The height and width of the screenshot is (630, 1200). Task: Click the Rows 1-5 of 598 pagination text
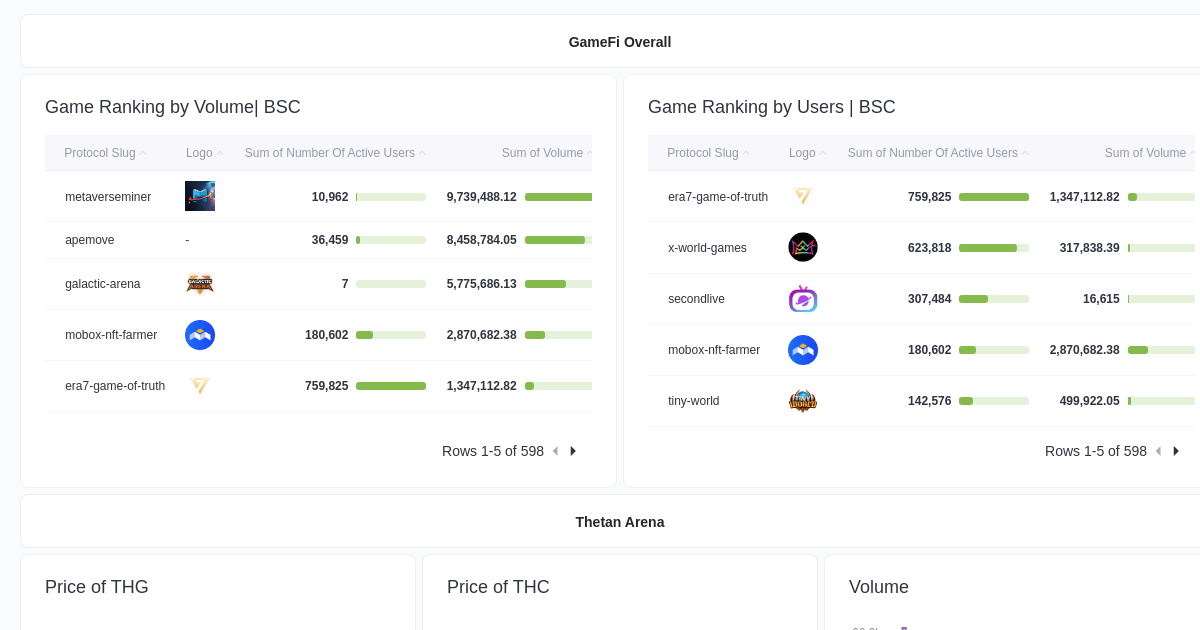point(493,451)
